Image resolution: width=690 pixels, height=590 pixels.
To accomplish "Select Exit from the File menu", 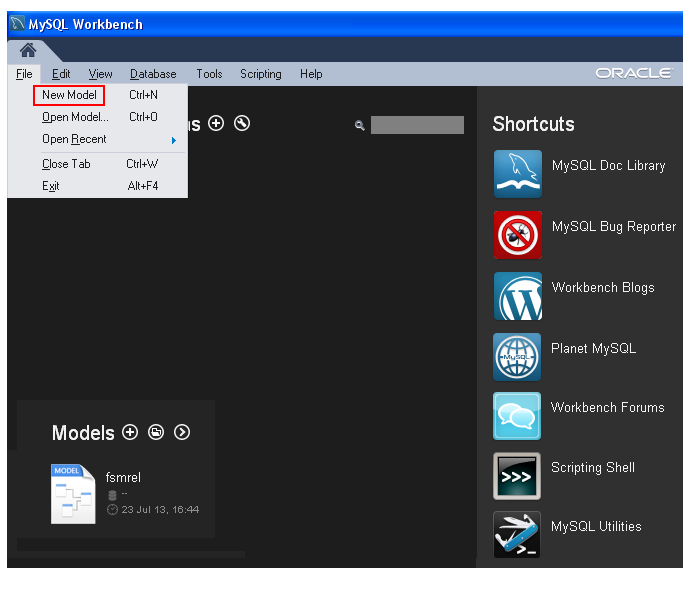I will pyautogui.click(x=51, y=186).
